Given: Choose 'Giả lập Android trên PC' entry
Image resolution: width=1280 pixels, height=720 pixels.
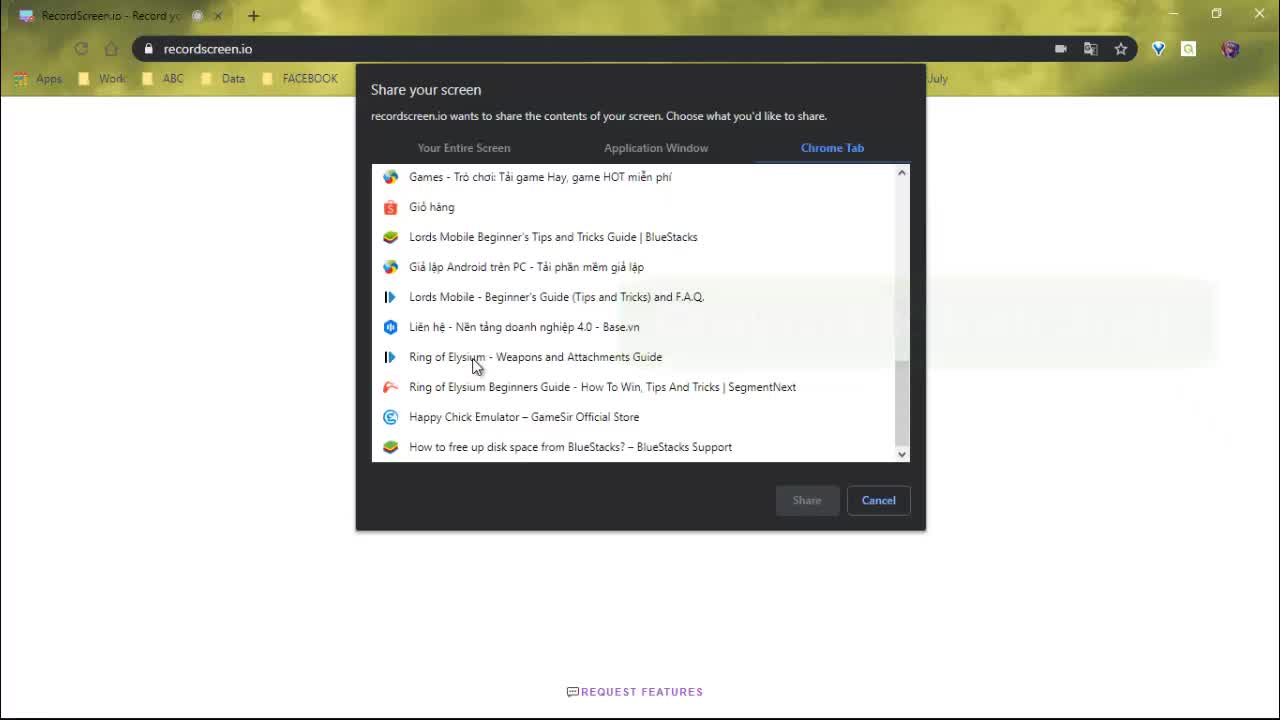Looking at the screenshot, I should (633, 267).
